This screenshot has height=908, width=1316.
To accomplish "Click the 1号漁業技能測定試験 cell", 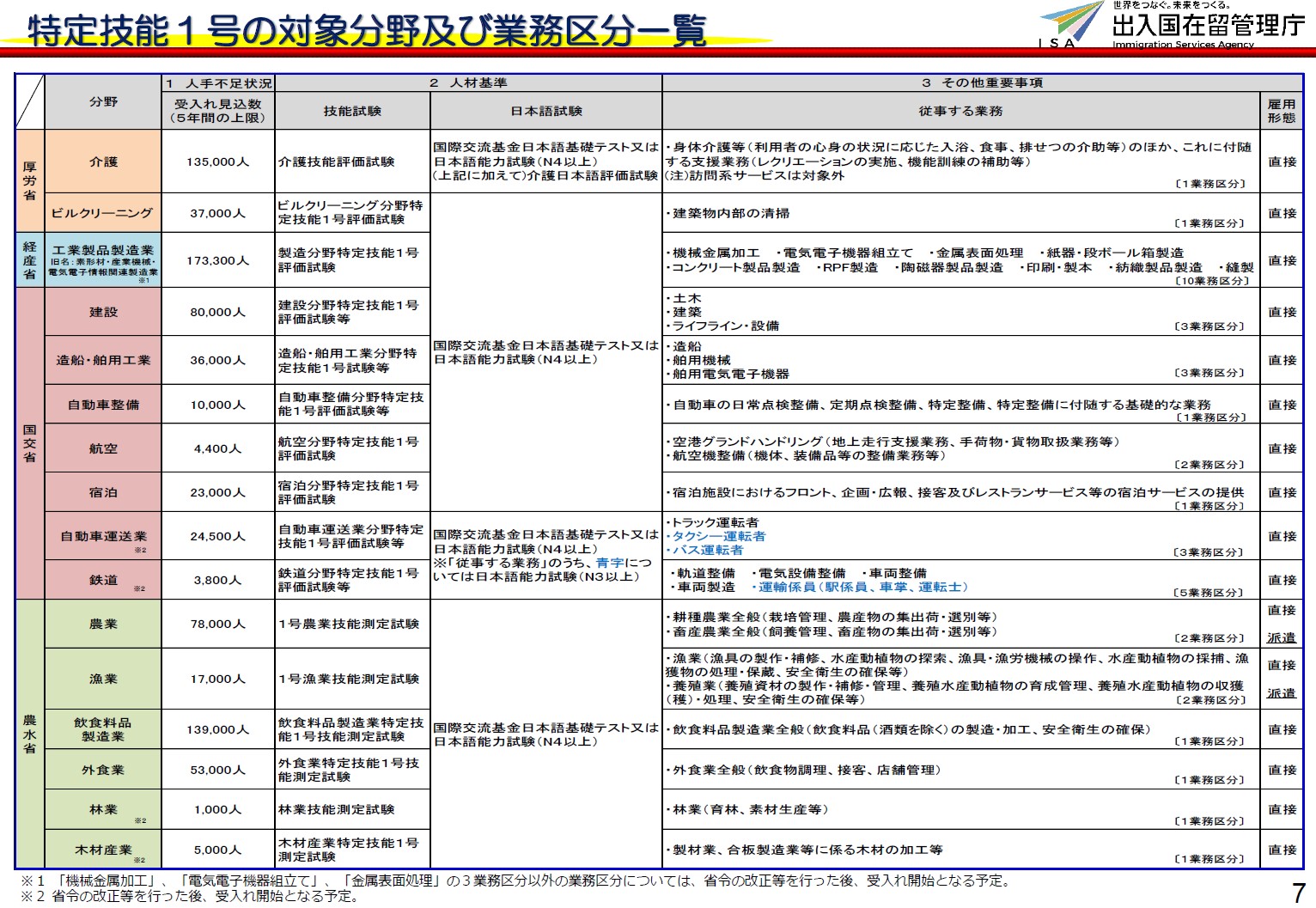I will tap(352, 679).
